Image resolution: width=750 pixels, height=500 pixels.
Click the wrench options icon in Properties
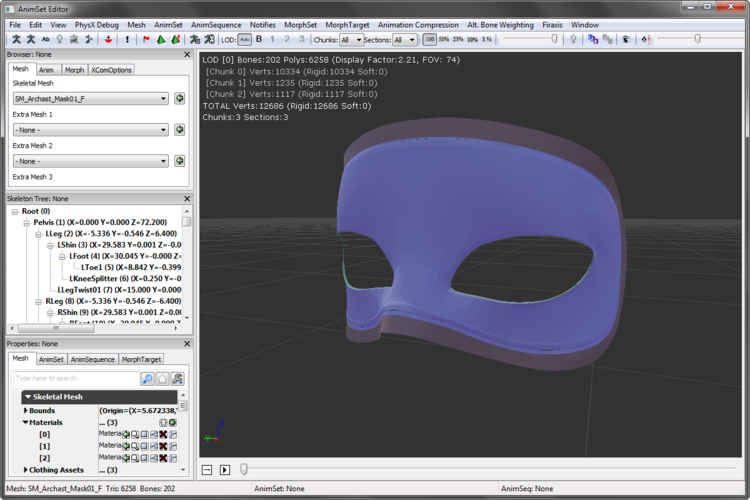(x=177, y=378)
